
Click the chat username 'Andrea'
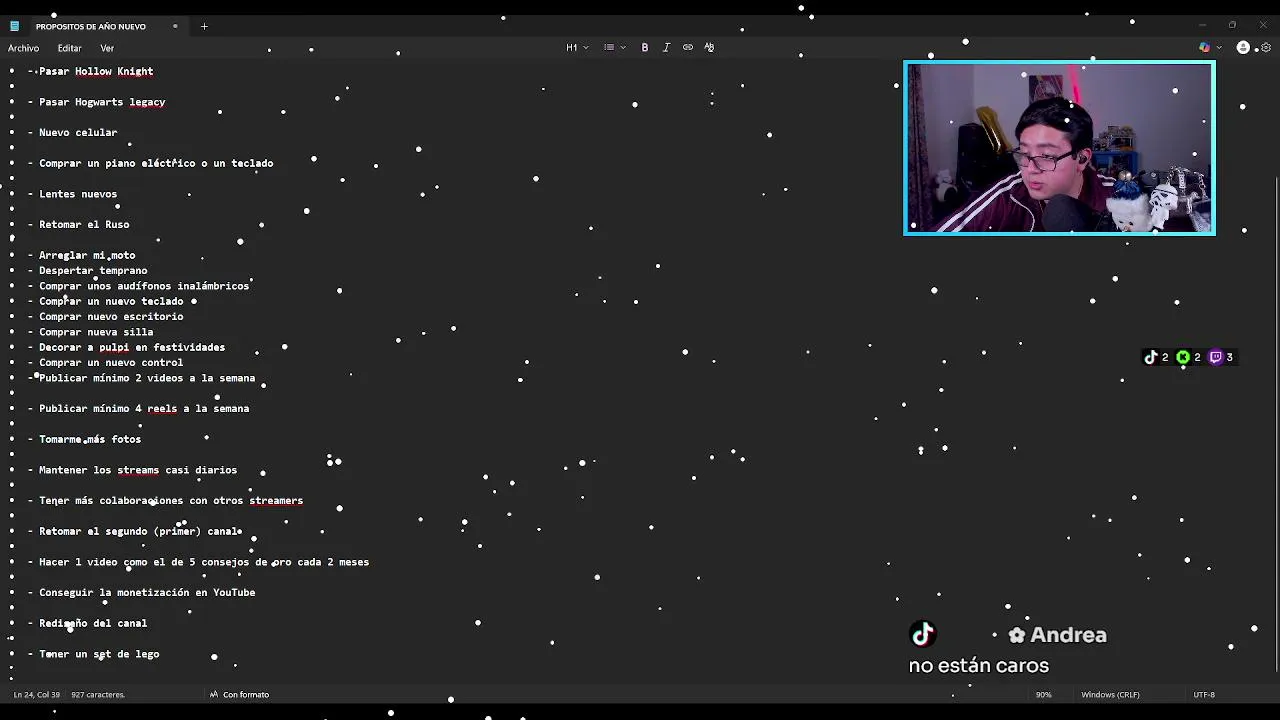pyautogui.click(x=1068, y=635)
